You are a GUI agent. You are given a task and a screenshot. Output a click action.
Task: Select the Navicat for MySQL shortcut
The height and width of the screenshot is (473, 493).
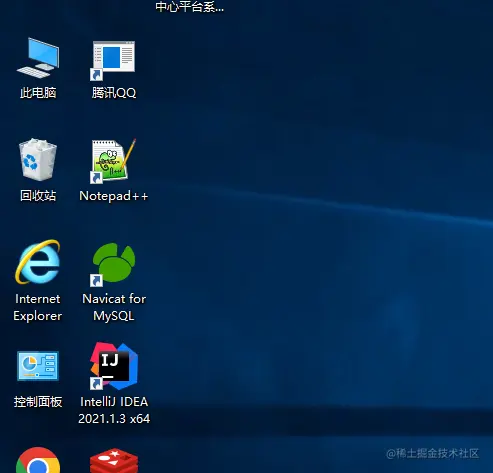[x=113, y=265]
